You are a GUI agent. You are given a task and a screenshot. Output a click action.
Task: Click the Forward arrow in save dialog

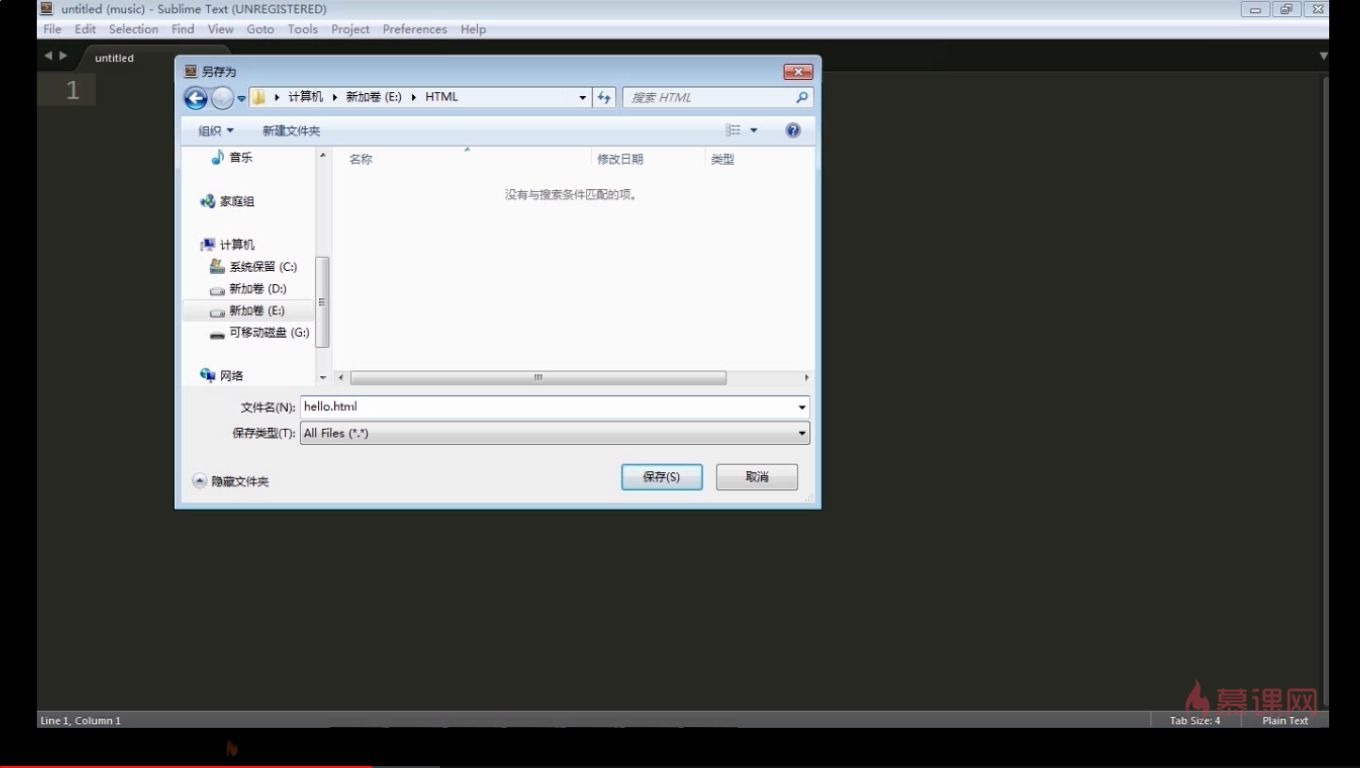[222, 98]
